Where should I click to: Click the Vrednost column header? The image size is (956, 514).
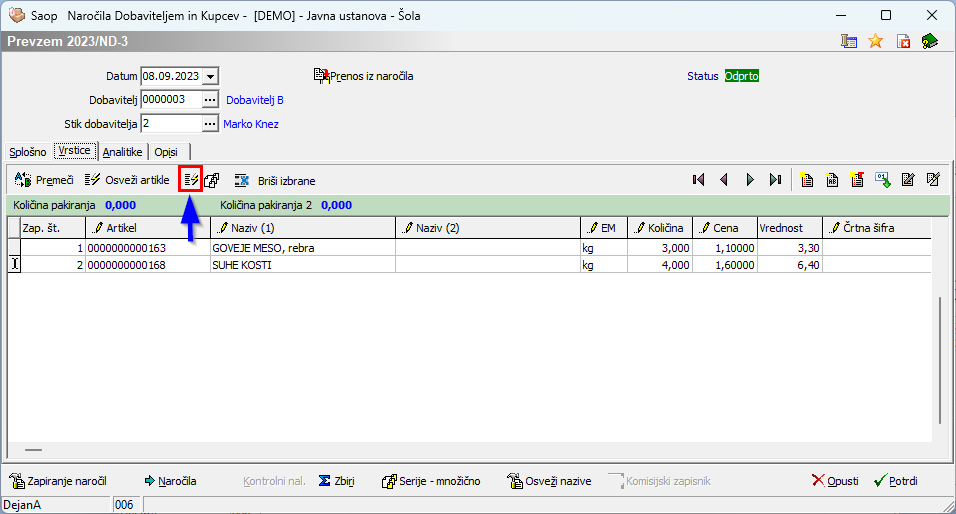790,228
